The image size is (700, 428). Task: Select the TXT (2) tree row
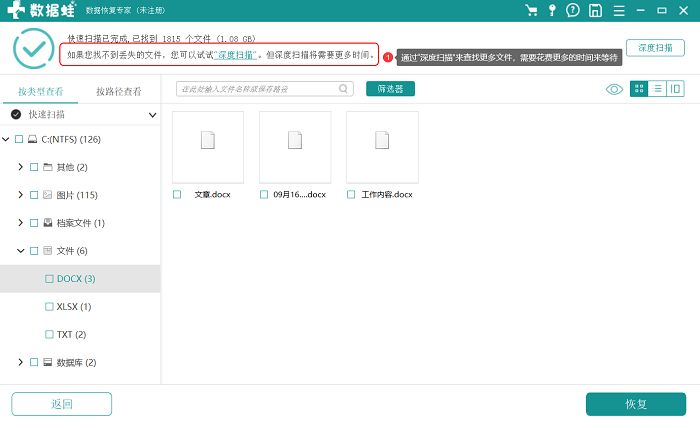coord(80,334)
